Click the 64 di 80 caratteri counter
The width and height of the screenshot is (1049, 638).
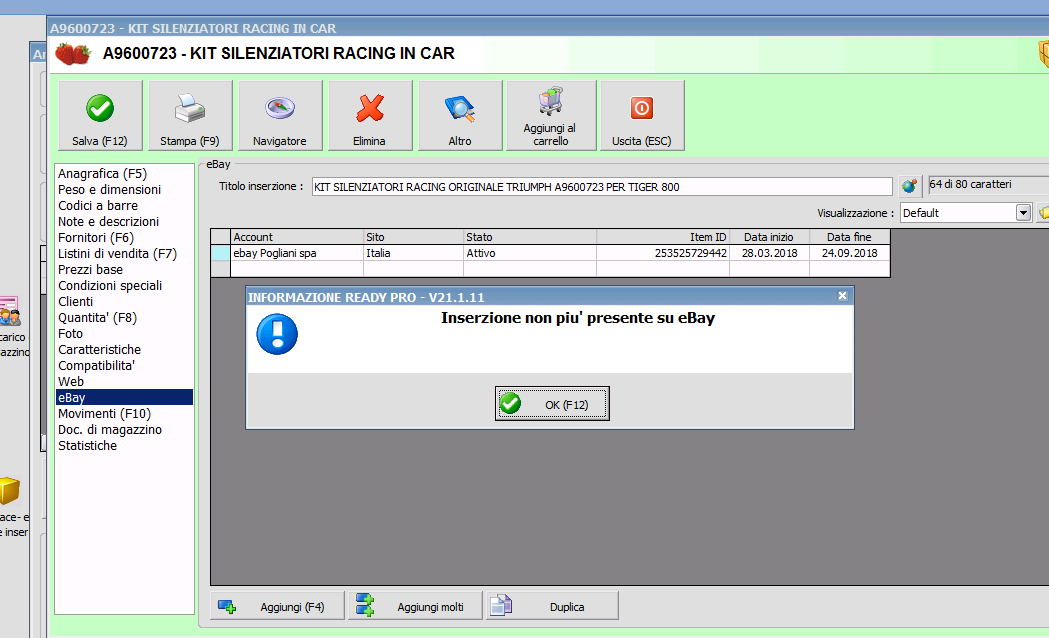[988, 185]
